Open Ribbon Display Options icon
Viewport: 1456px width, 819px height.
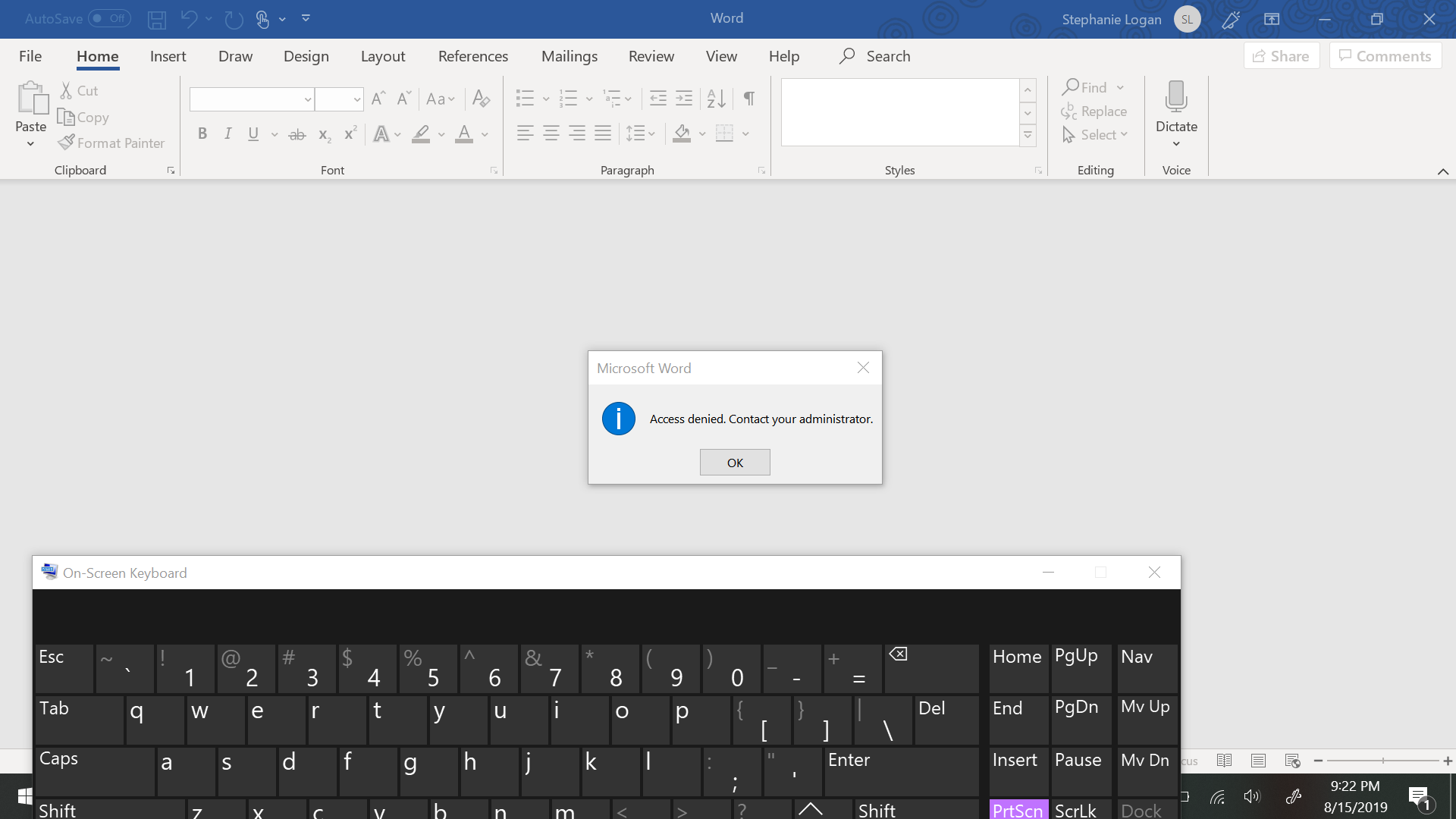[1272, 19]
